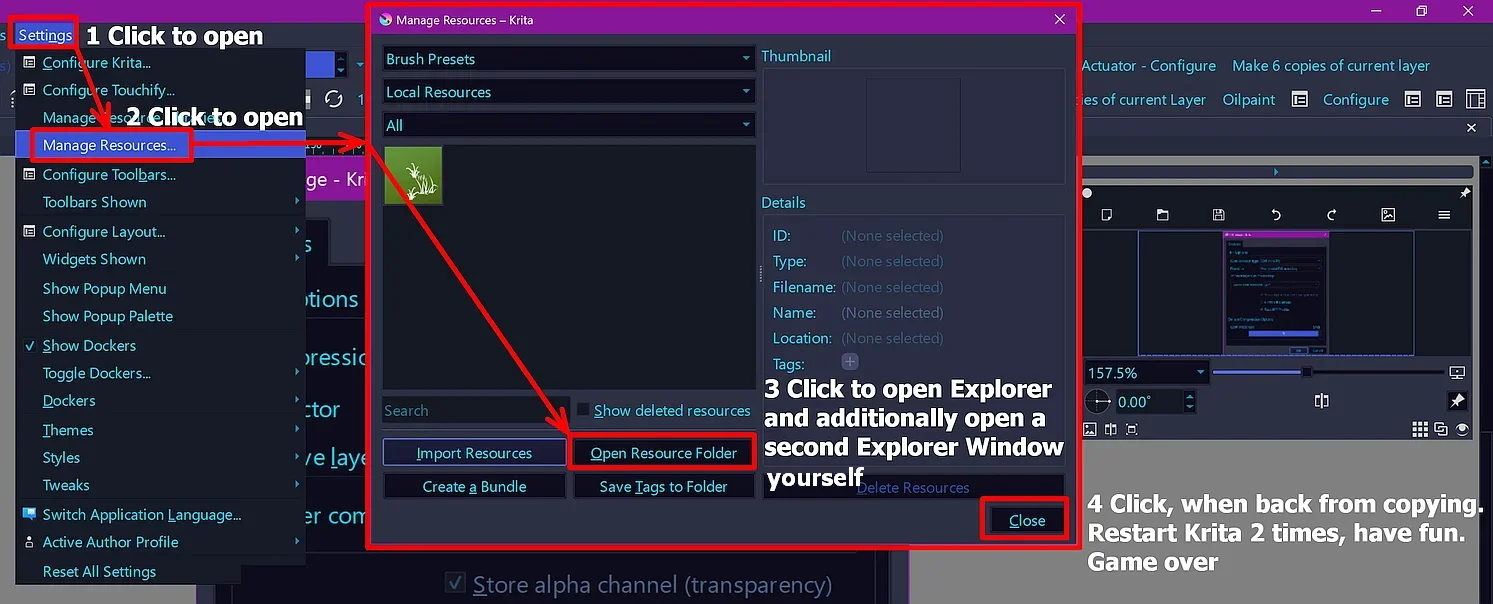
Task: Click the list icon left of Configure
Action: [x=1299, y=100]
